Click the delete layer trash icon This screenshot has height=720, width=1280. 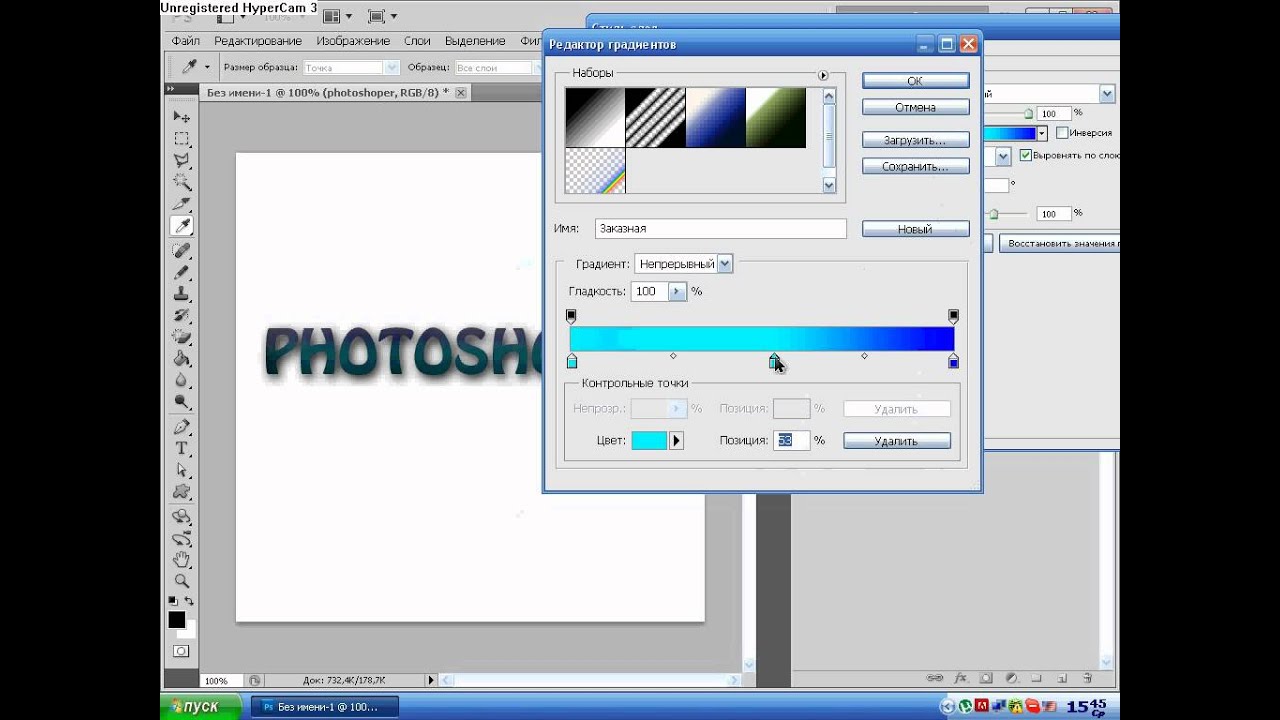click(x=1086, y=677)
